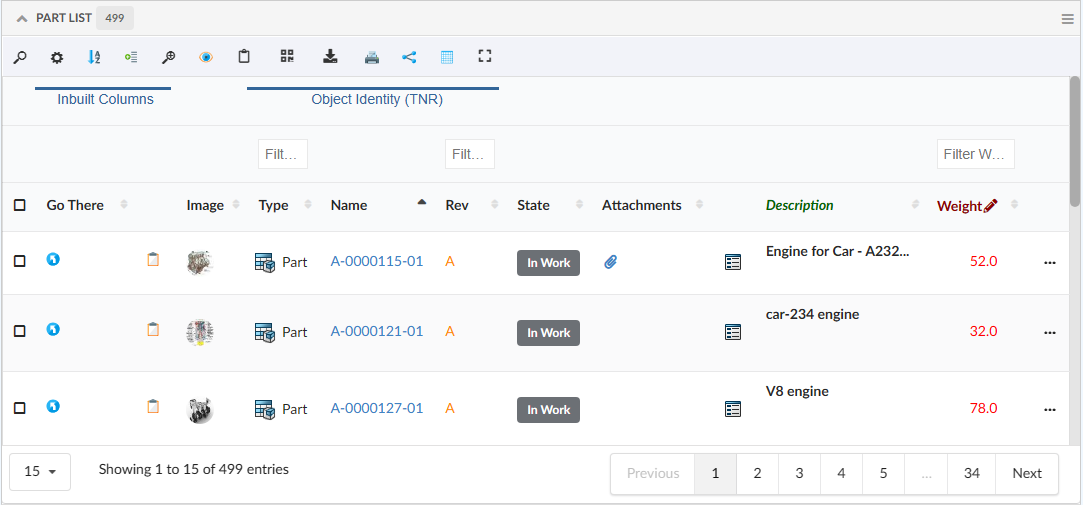Click the search magnifier icon in toolbar
This screenshot has width=1083, height=505.
(x=19, y=57)
